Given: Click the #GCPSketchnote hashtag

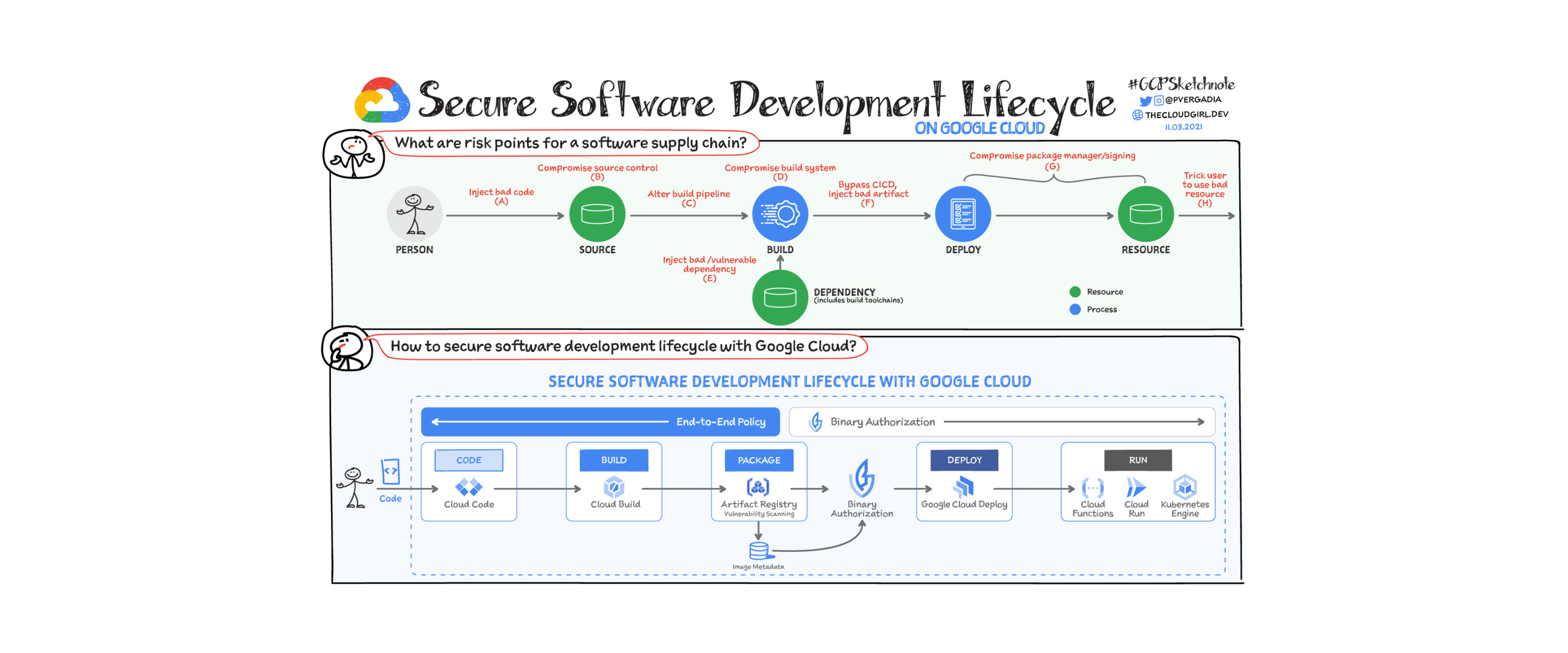Looking at the screenshot, I should tap(1181, 84).
